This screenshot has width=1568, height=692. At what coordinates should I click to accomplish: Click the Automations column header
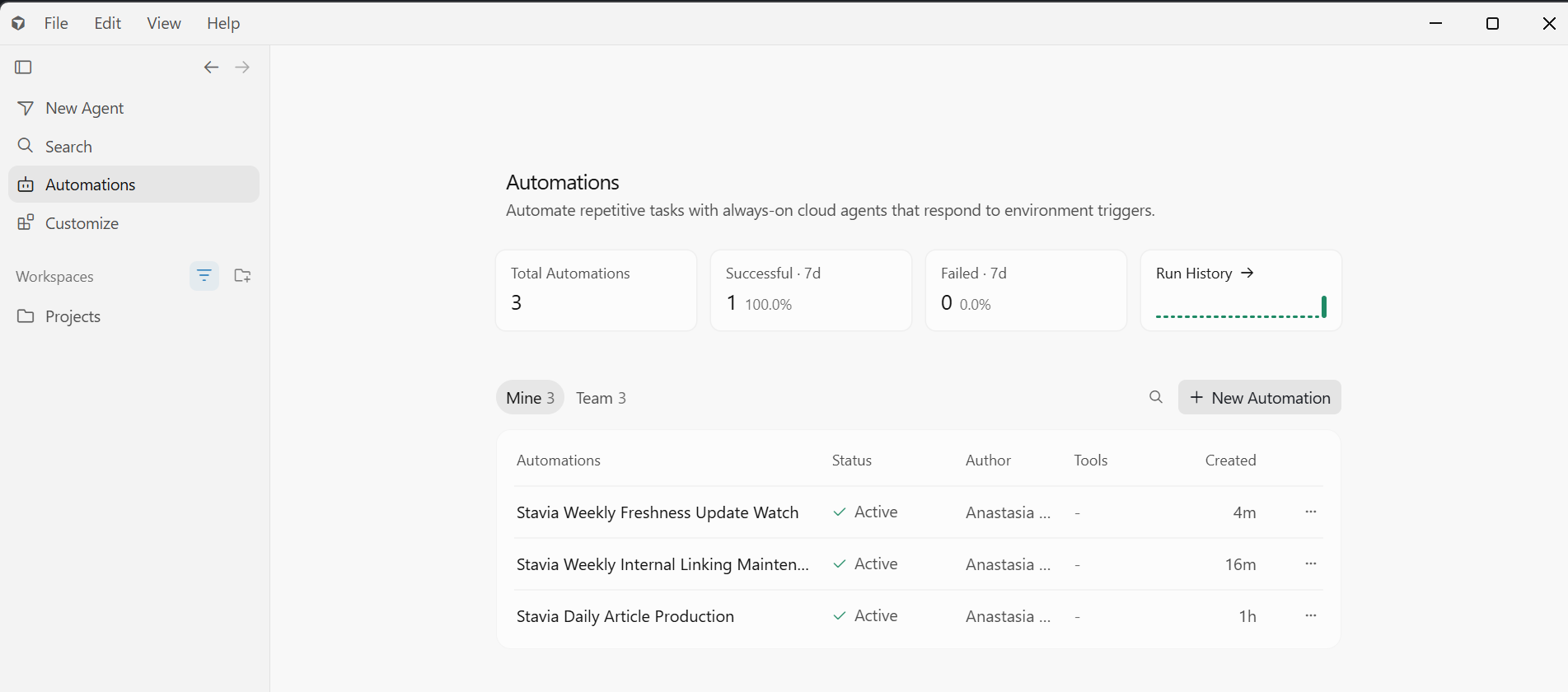[x=558, y=461]
